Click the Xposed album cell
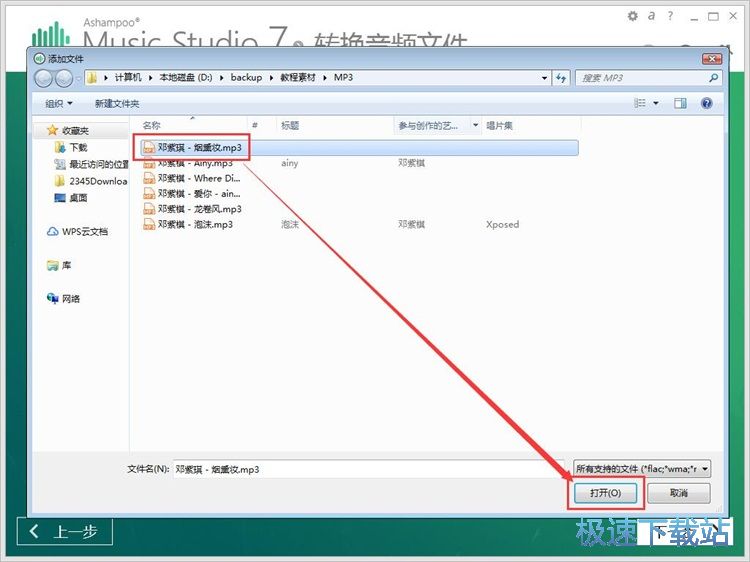The width and height of the screenshot is (750, 562). (502, 224)
